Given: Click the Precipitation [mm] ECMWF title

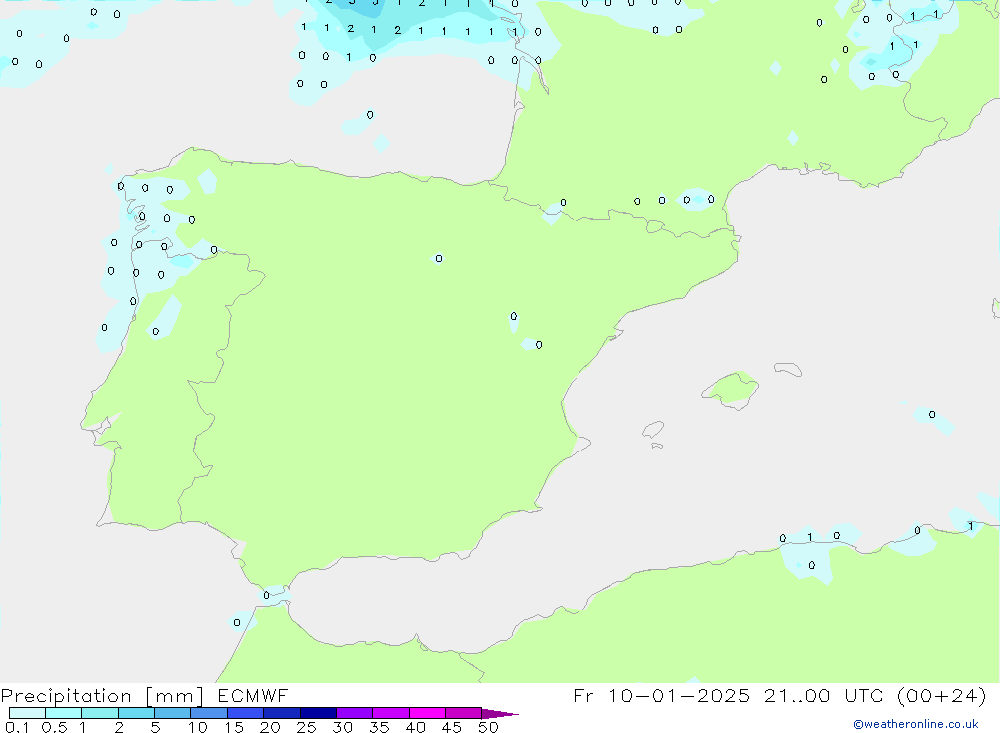Looking at the screenshot, I should pos(144,696).
